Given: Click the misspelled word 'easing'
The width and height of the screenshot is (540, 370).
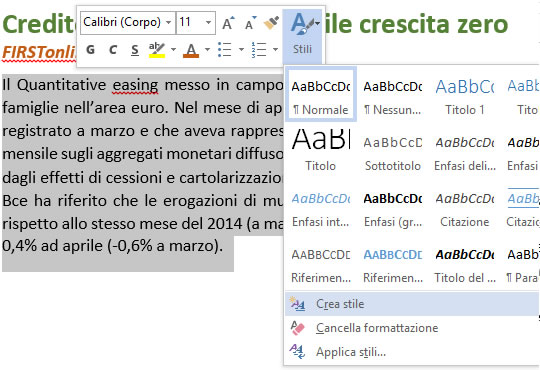Looking at the screenshot, I should pos(135,85).
